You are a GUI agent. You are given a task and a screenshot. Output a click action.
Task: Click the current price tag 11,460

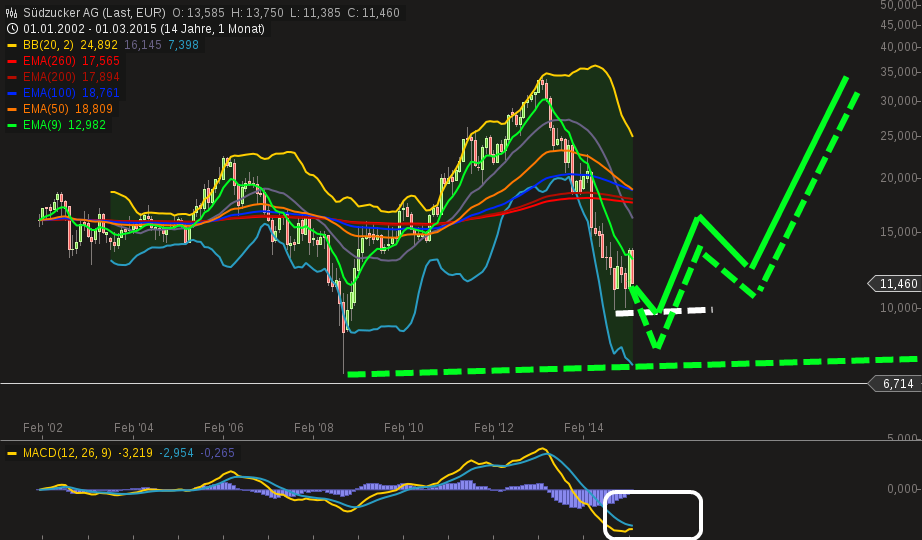point(894,284)
